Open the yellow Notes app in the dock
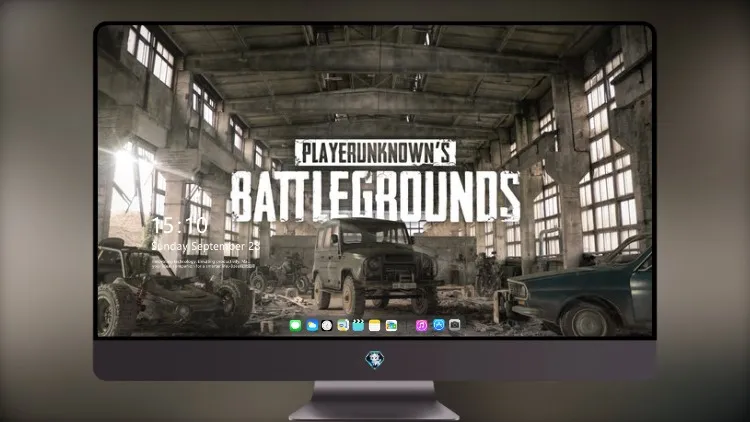The width and height of the screenshot is (750, 422). (x=375, y=325)
